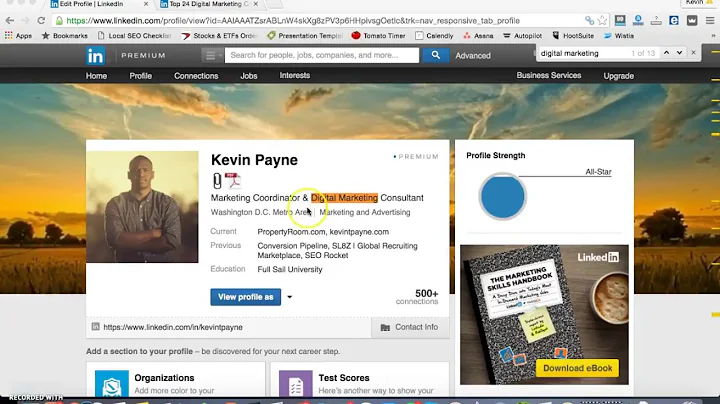Click PropertyRoom.com current company text

(x=291, y=232)
